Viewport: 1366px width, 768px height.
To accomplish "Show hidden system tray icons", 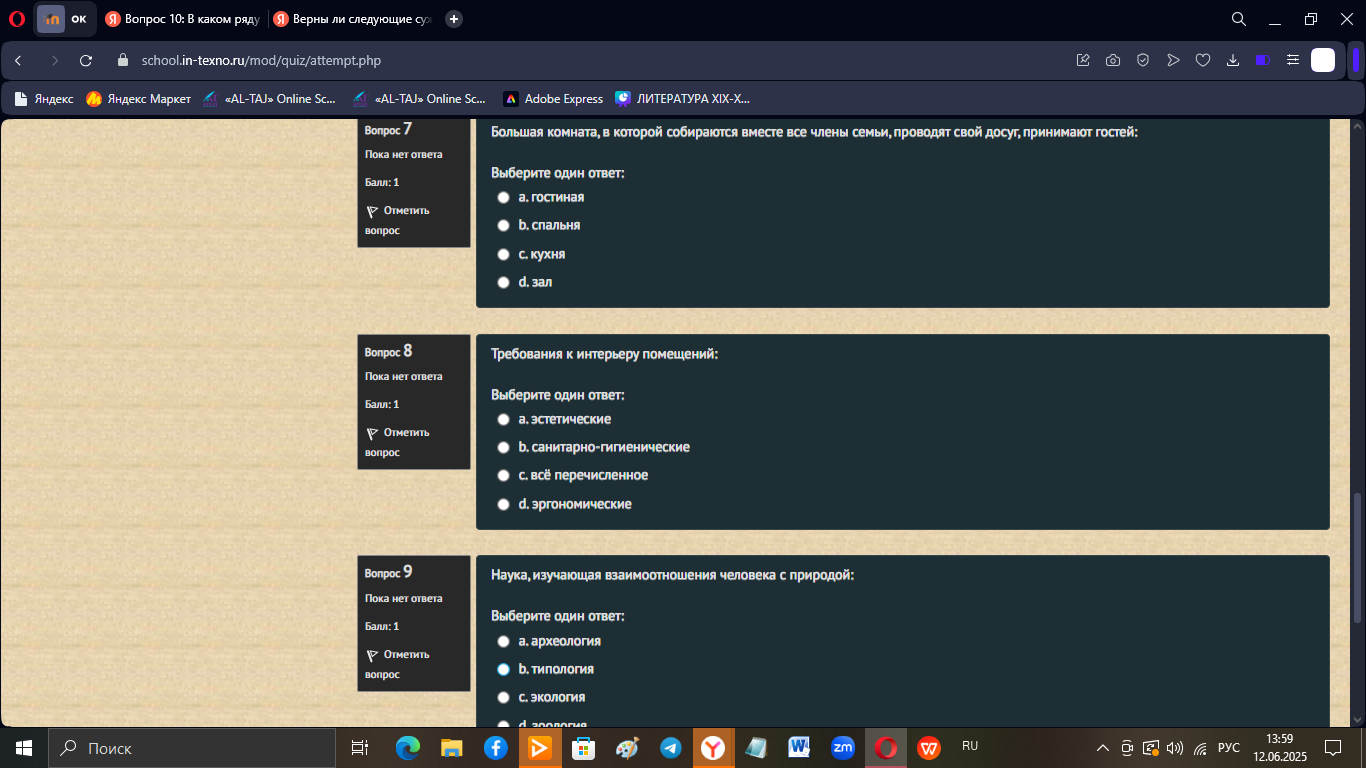I will pyautogui.click(x=1103, y=748).
